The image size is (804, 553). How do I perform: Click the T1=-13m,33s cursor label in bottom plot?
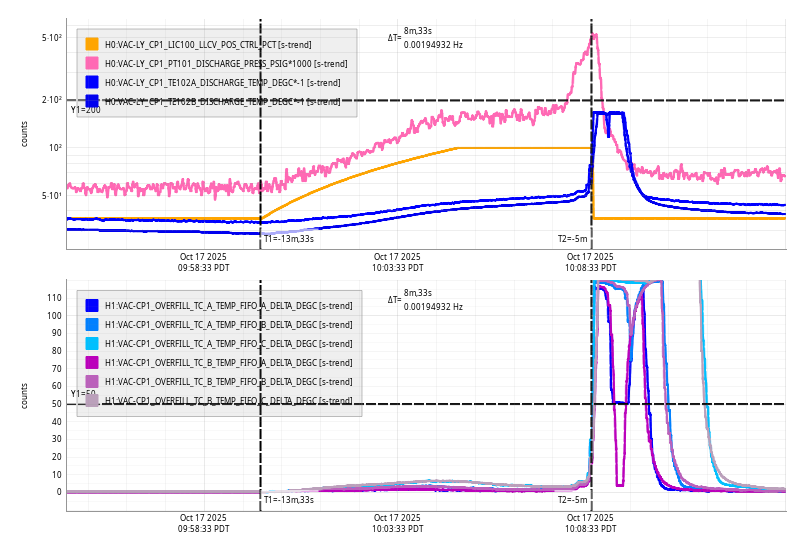[x=288, y=499]
